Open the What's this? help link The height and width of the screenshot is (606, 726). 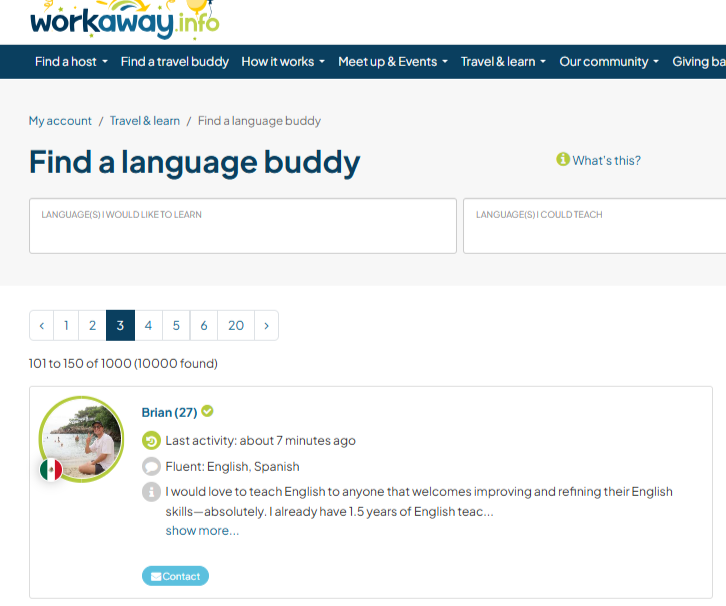click(606, 160)
